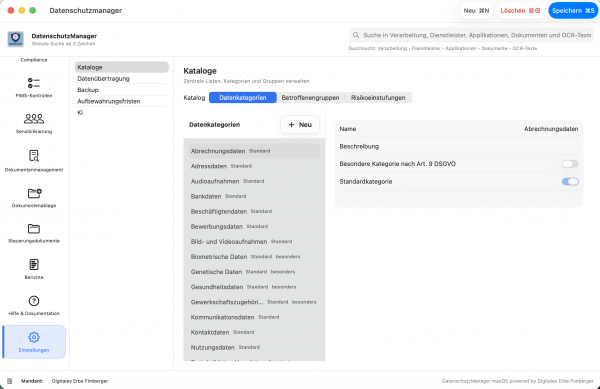Select KI in settings list
This screenshot has height=389, width=600.
[x=121, y=112]
